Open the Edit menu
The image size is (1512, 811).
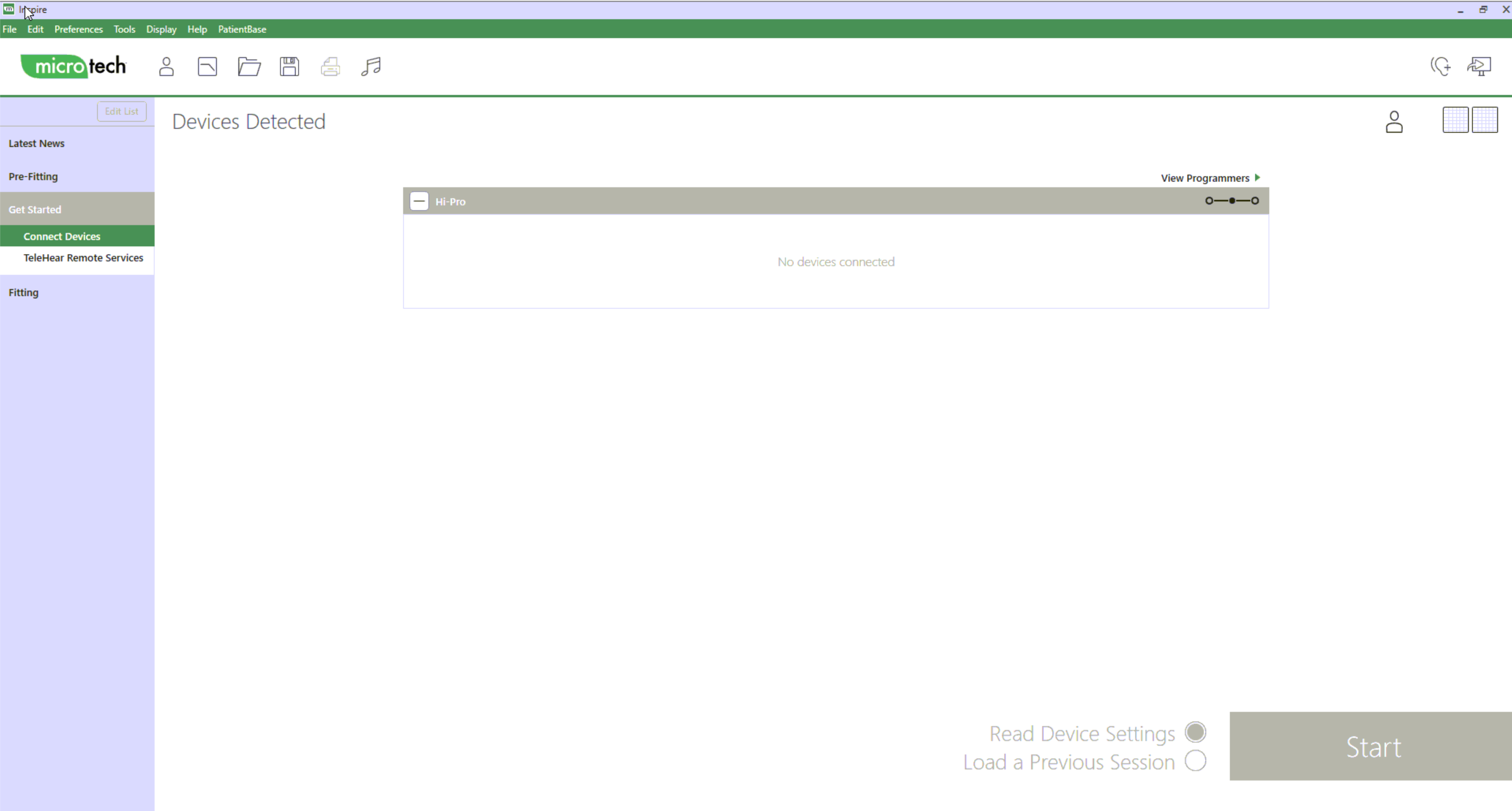(35, 29)
